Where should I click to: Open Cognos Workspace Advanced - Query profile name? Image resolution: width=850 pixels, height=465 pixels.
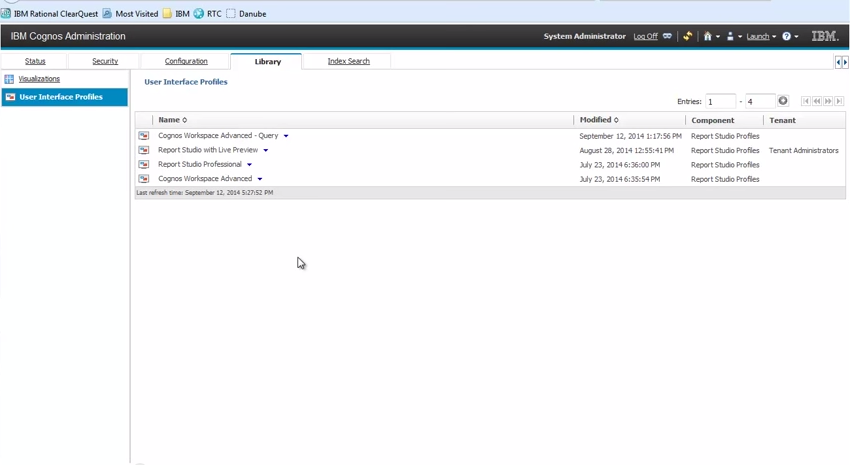218,135
